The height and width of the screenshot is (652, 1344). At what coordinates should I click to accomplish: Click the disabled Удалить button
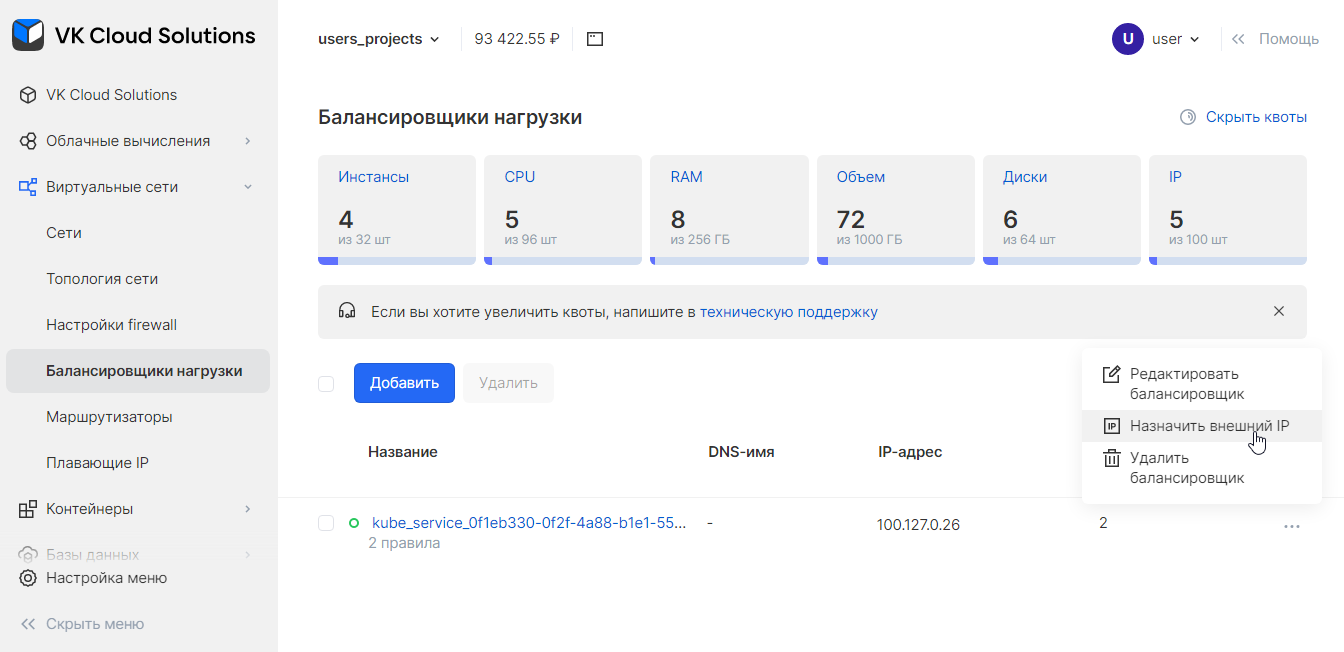pos(508,383)
